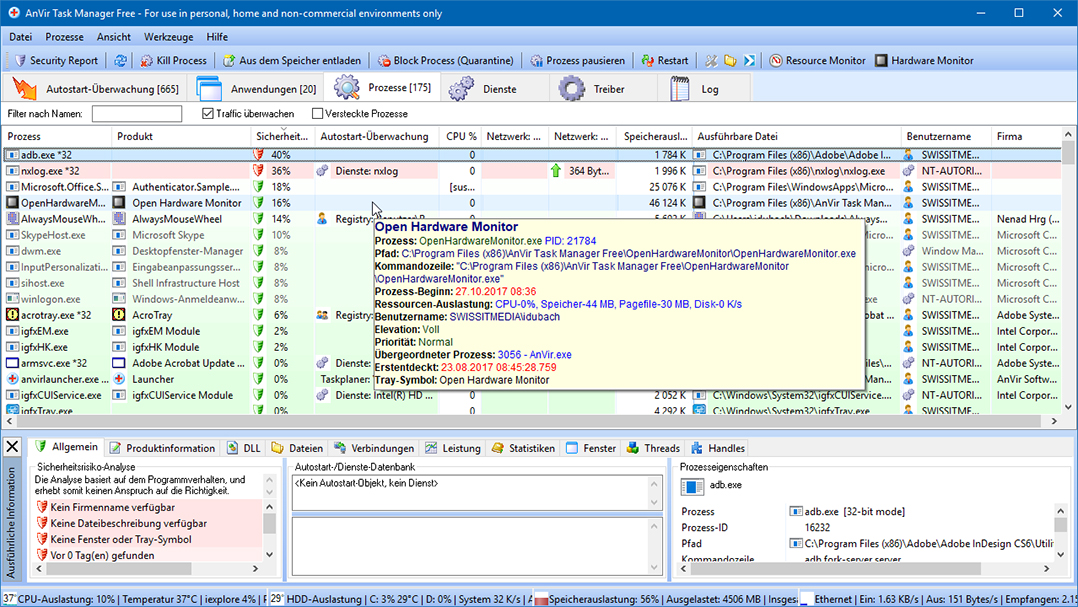Image resolution: width=1078 pixels, height=607 pixels.
Task: Open the Verbindungen details tab
Action: click(x=374, y=448)
